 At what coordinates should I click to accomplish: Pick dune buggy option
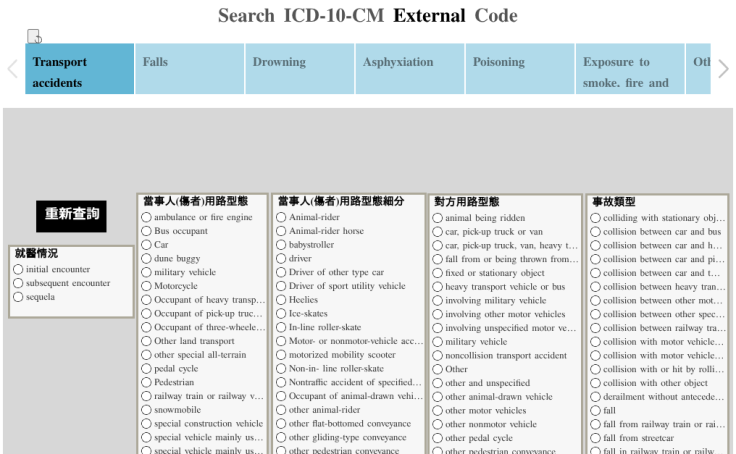coord(146,259)
